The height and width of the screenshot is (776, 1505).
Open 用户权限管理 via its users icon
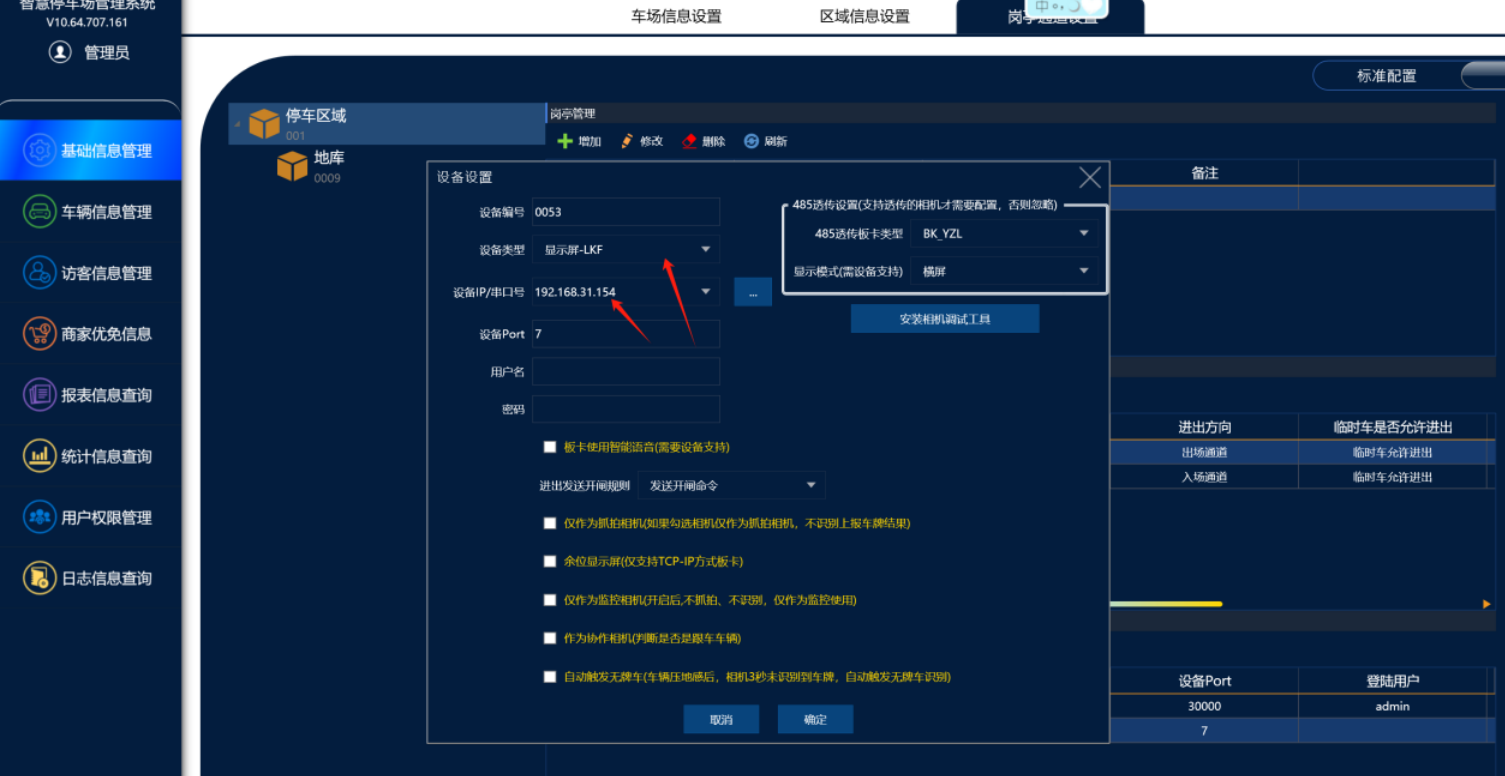coord(40,517)
